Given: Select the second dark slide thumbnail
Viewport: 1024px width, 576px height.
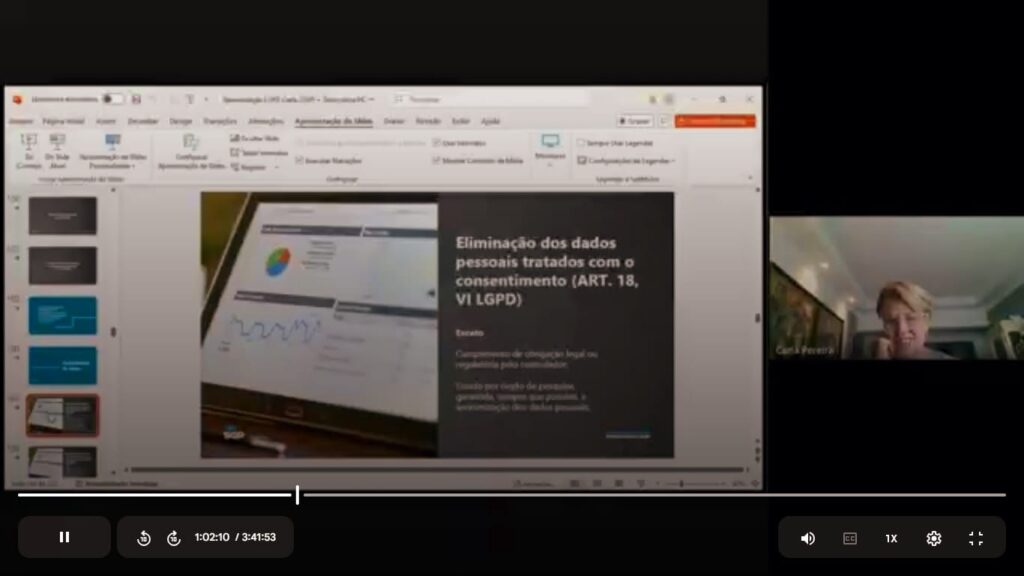Looking at the screenshot, I should 63,266.
